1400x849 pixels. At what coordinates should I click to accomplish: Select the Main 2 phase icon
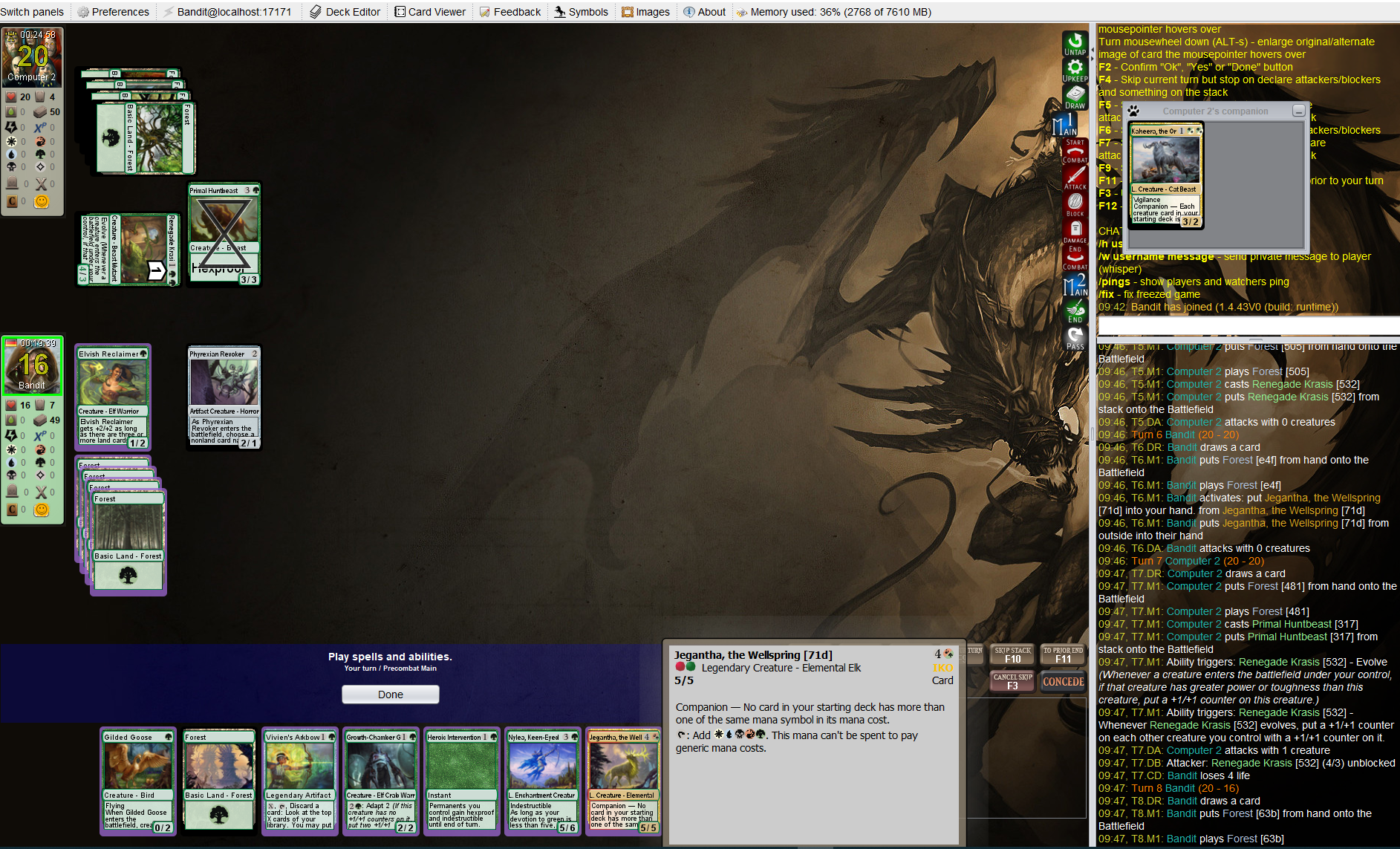1075,284
